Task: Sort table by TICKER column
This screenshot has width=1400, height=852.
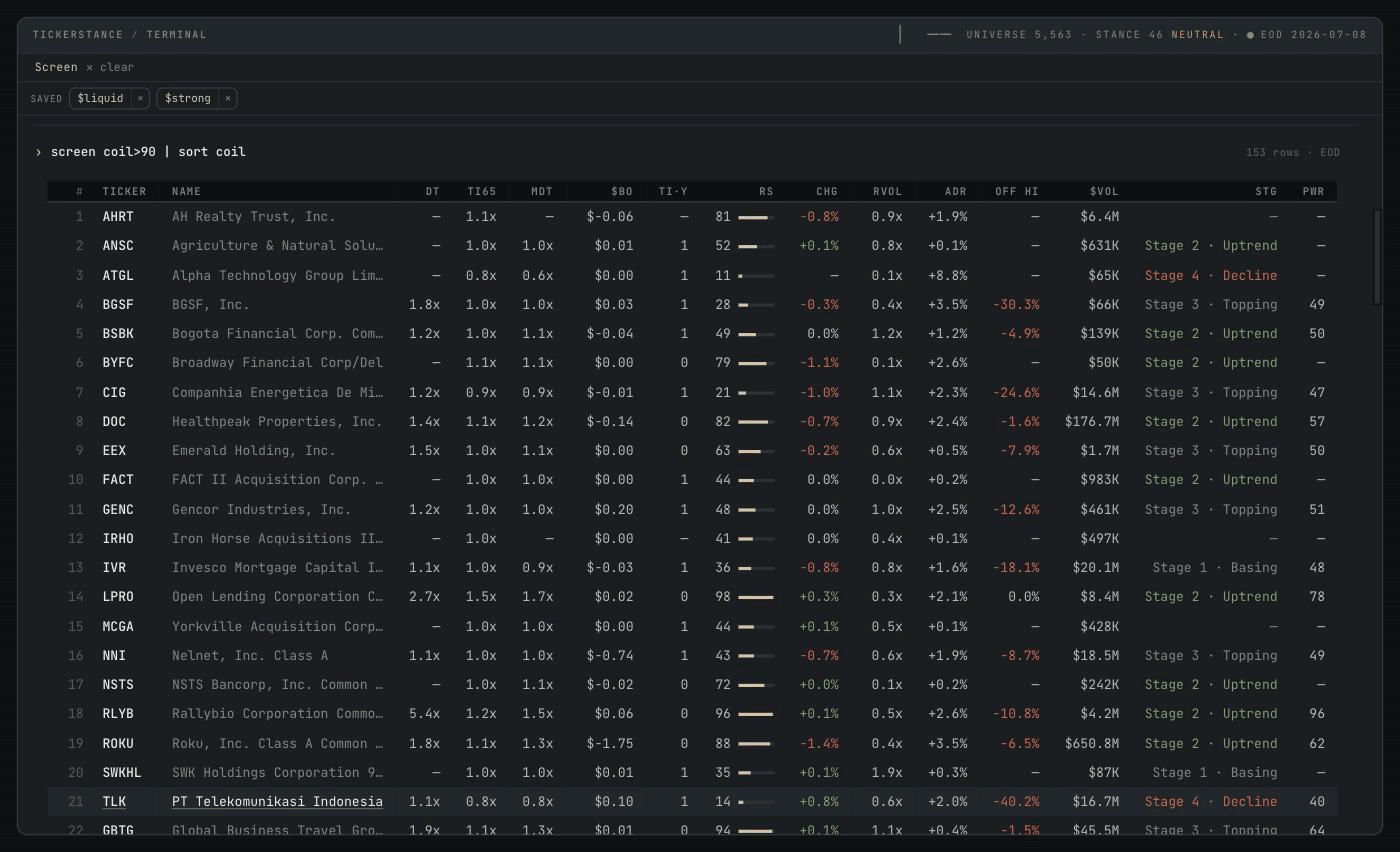Action: tap(124, 191)
